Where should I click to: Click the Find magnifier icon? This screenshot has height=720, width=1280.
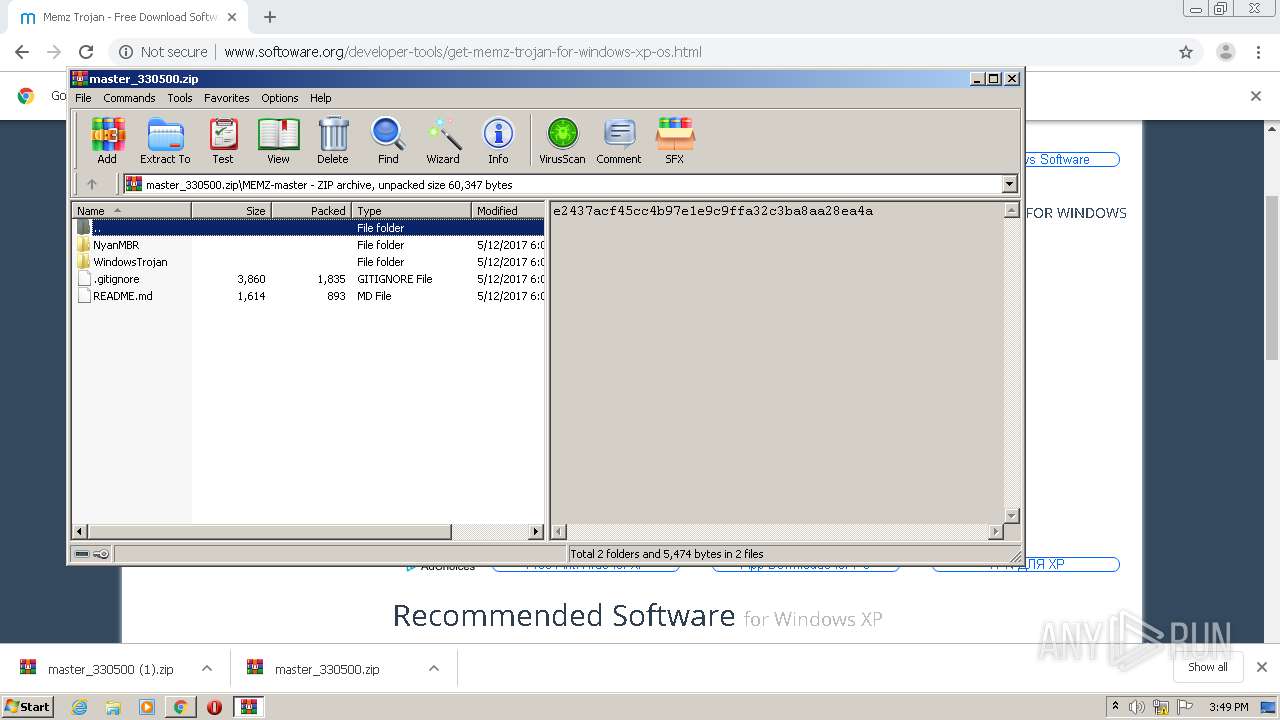388,140
